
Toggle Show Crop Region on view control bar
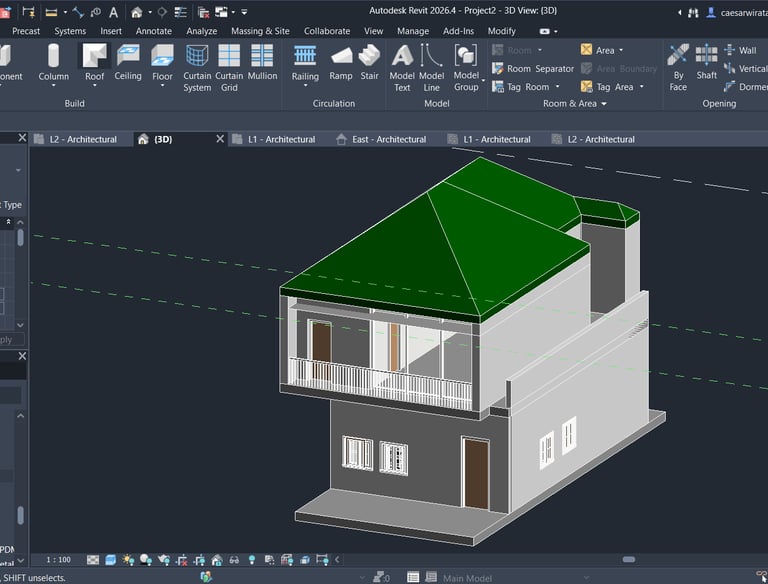coord(199,560)
